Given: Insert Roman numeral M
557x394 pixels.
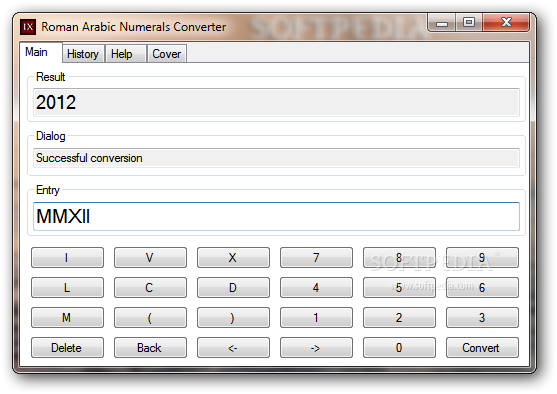Looking at the screenshot, I should tap(67, 318).
